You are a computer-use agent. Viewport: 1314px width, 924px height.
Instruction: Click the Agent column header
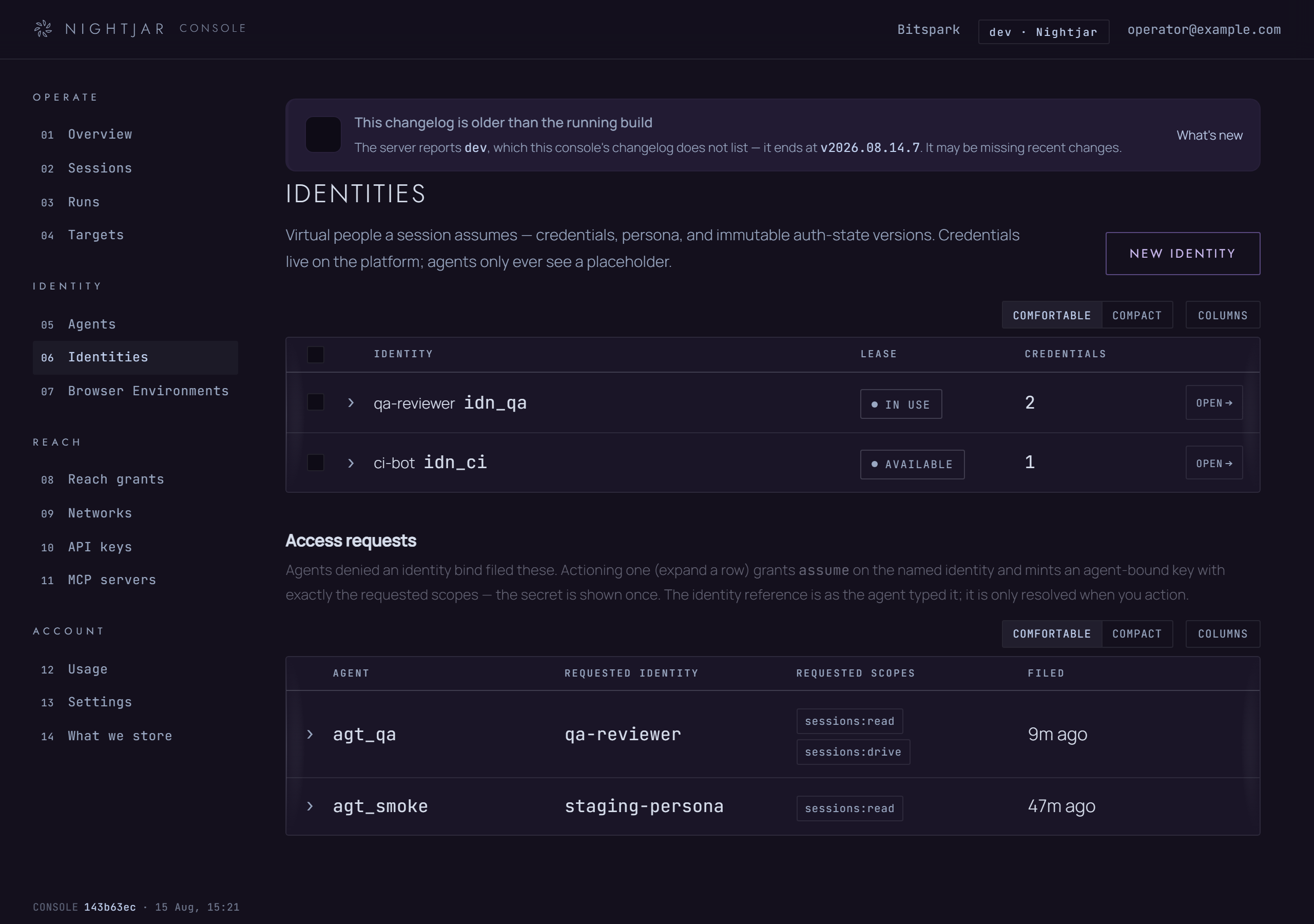point(351,673)
